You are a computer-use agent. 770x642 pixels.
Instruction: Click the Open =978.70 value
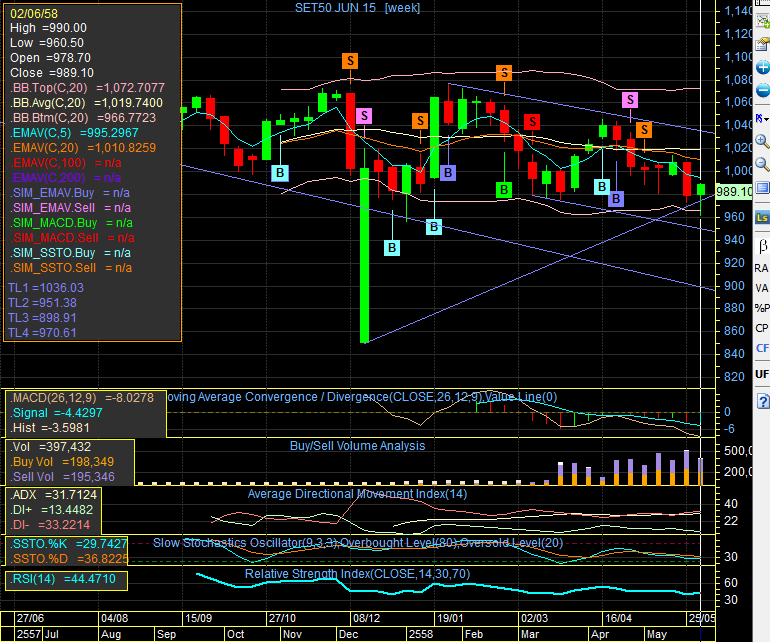pyautogui.click(x=50, y=58)
